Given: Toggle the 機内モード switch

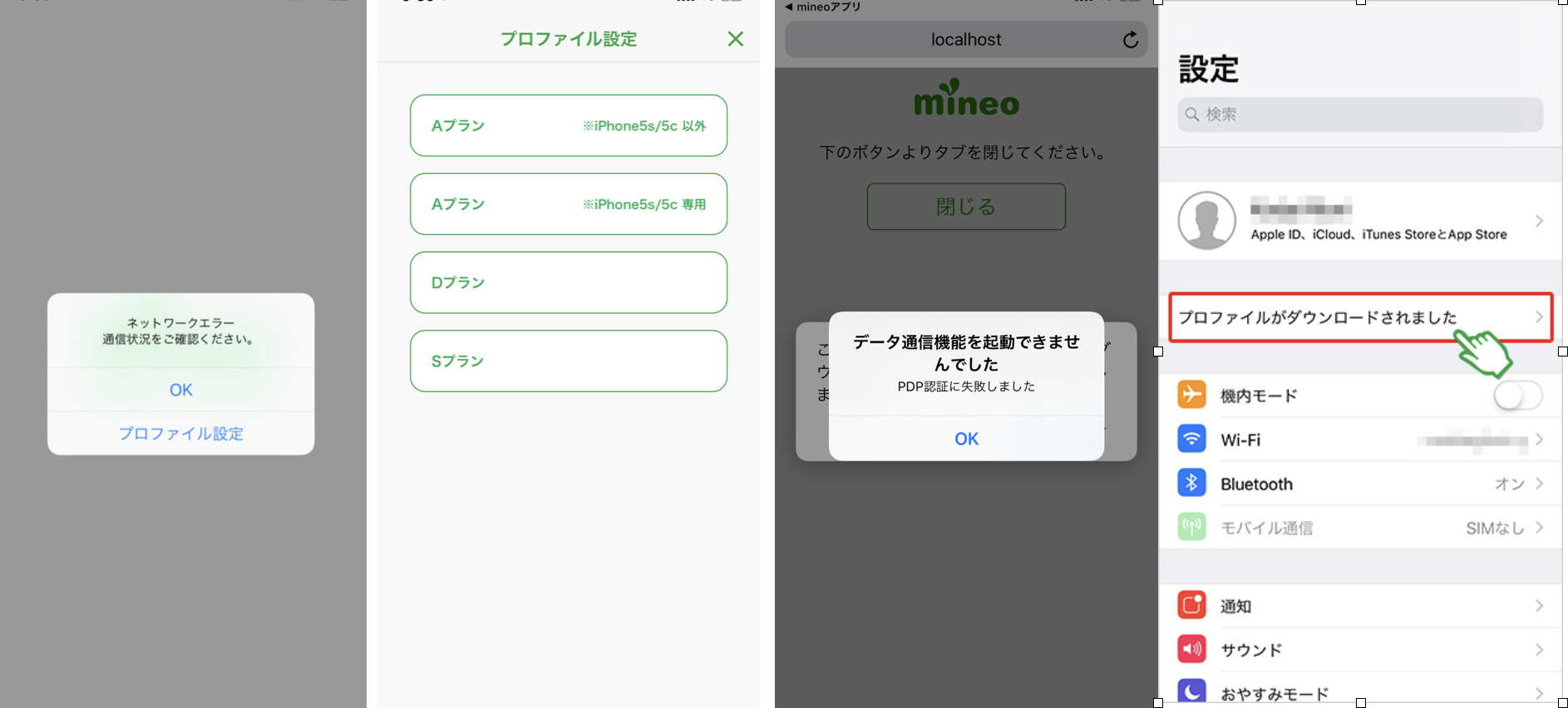Looking at the screenshot, I should pyautogui.click(x=1517, y=395).
